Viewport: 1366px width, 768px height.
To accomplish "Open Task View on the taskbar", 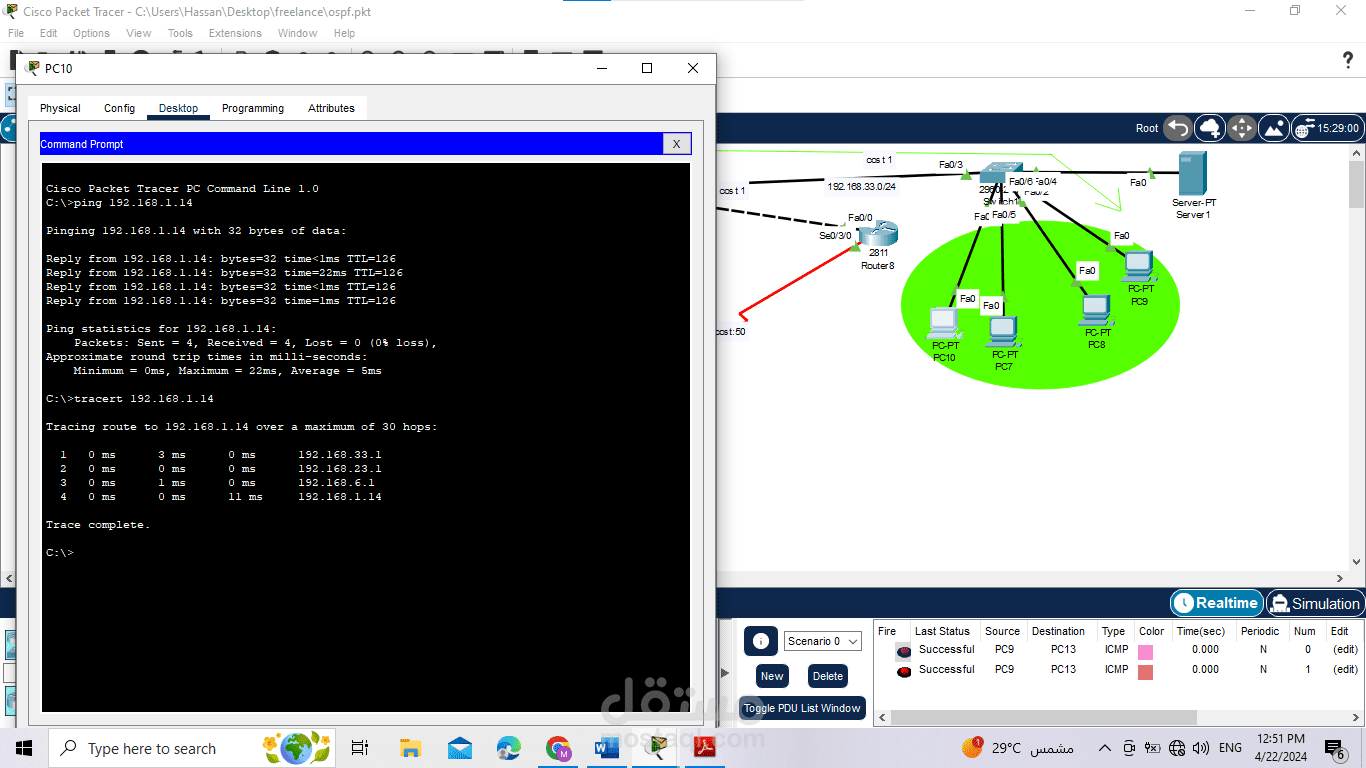I will pos(360,748).
